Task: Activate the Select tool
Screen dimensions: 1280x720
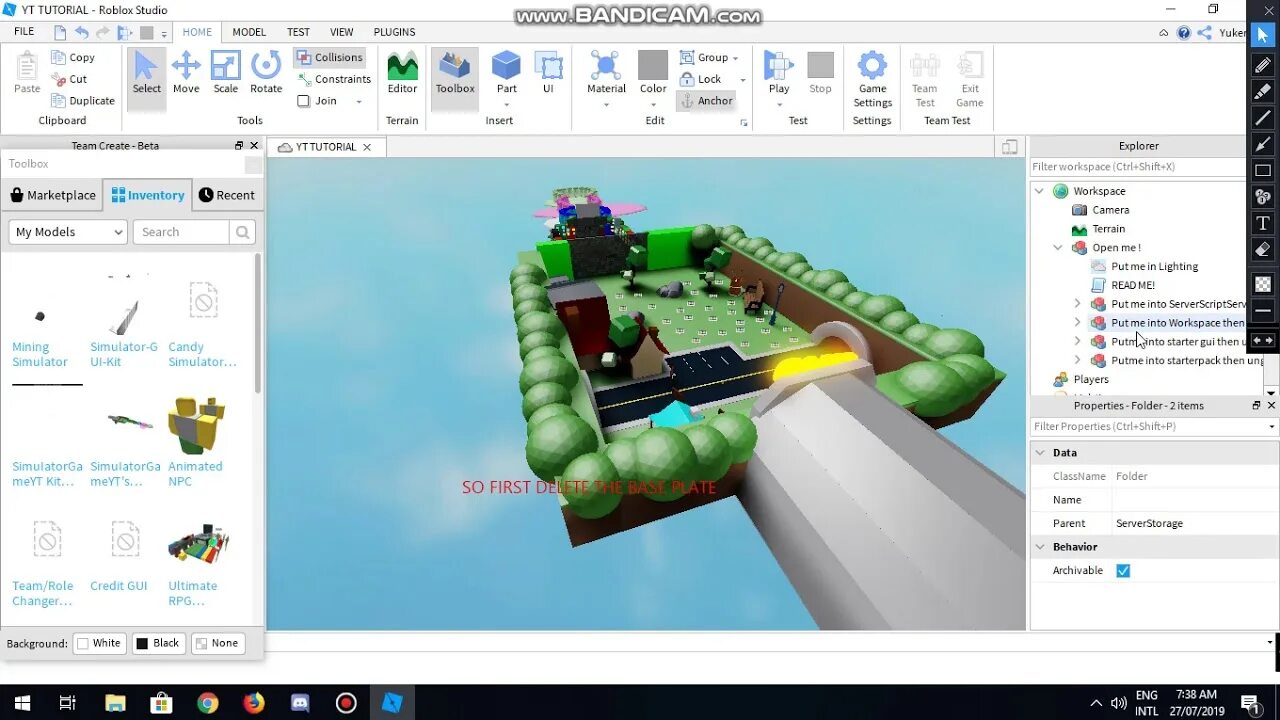Action: pyautogui.click(x=146, y=73)
